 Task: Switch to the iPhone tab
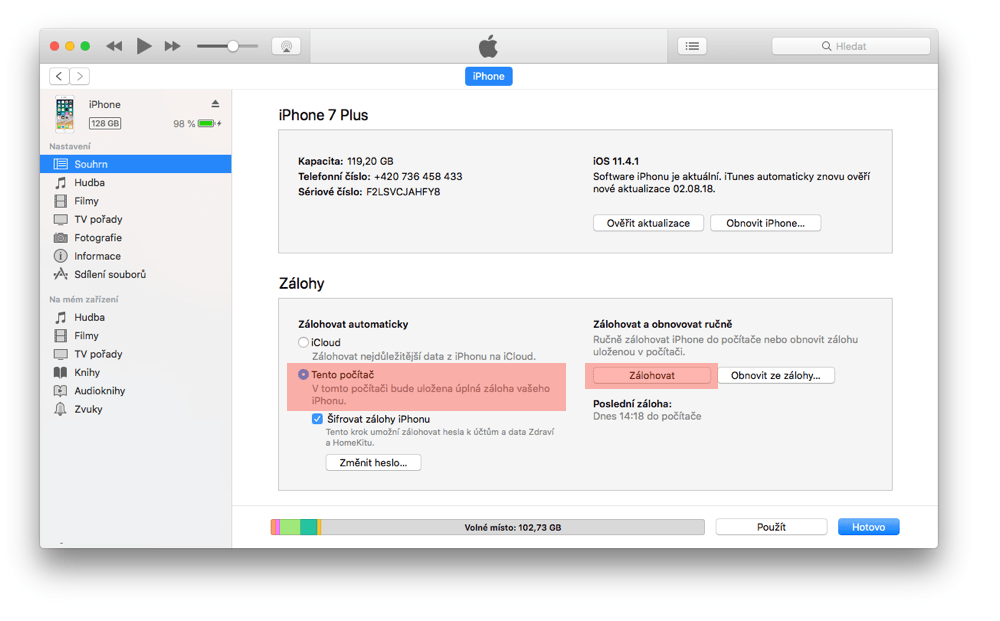488,76
